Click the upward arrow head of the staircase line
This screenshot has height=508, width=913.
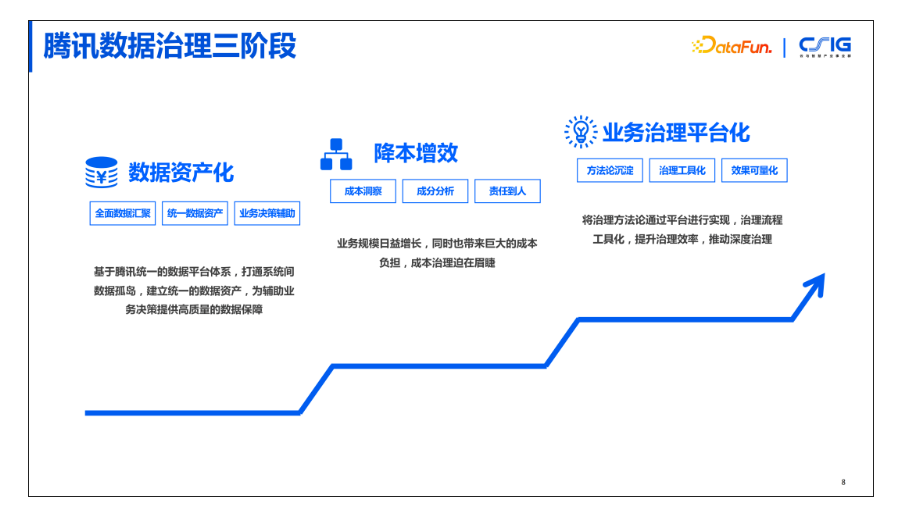pos(815,285)
